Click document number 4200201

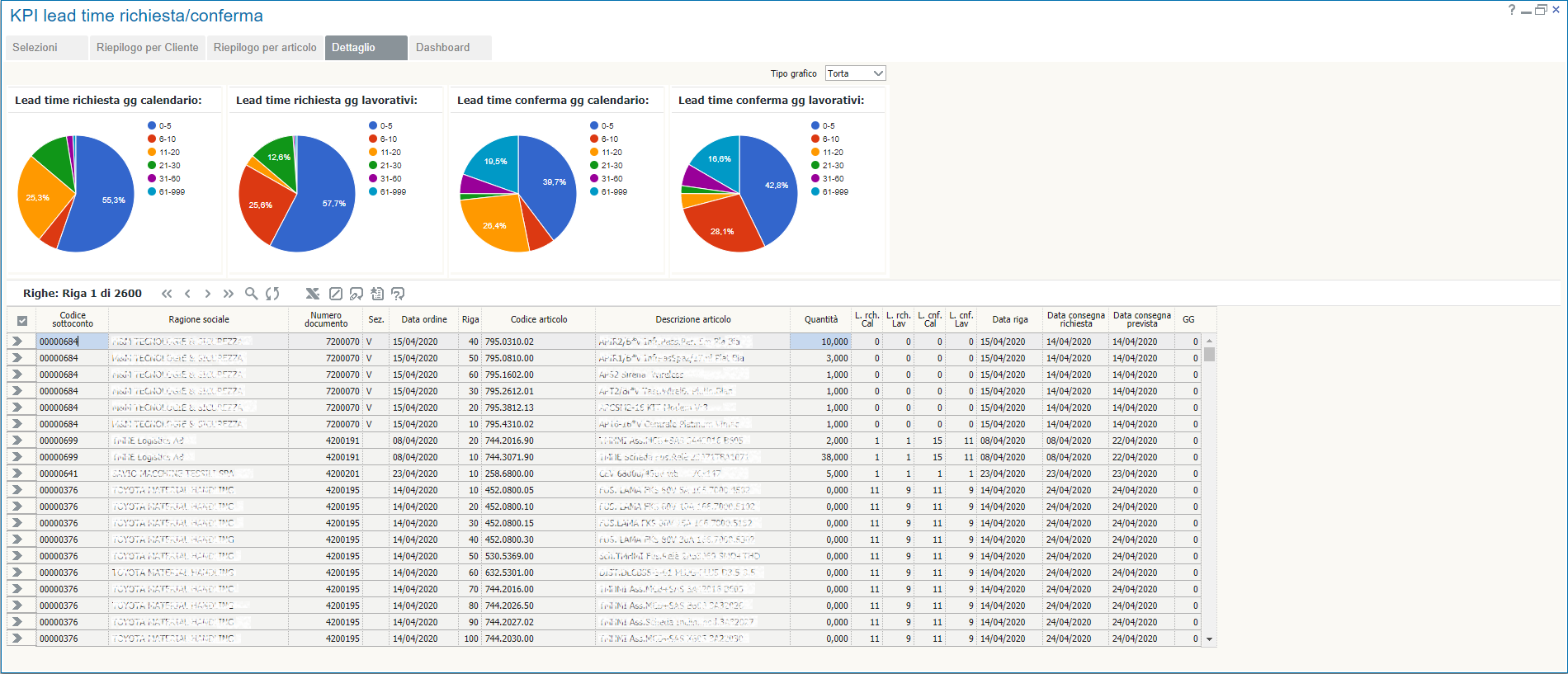[x=342, y=474]
